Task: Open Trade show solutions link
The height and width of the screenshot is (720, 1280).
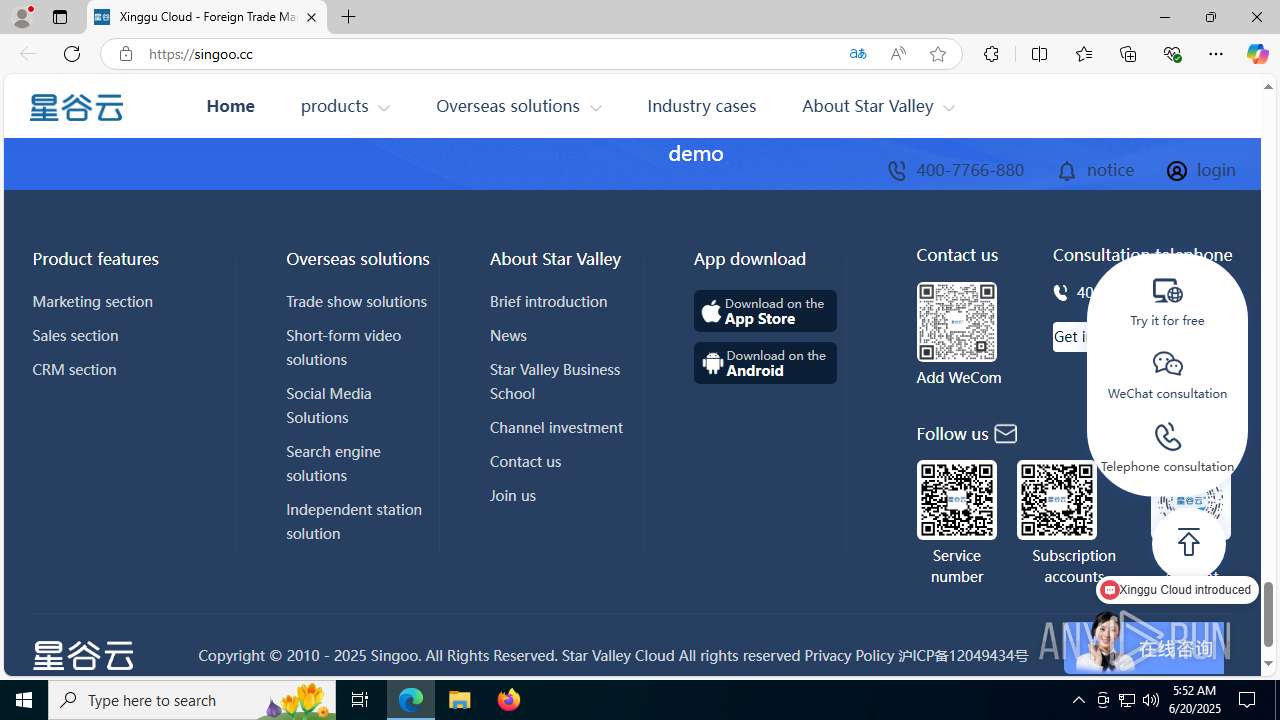Action: [x=356, y=301]
